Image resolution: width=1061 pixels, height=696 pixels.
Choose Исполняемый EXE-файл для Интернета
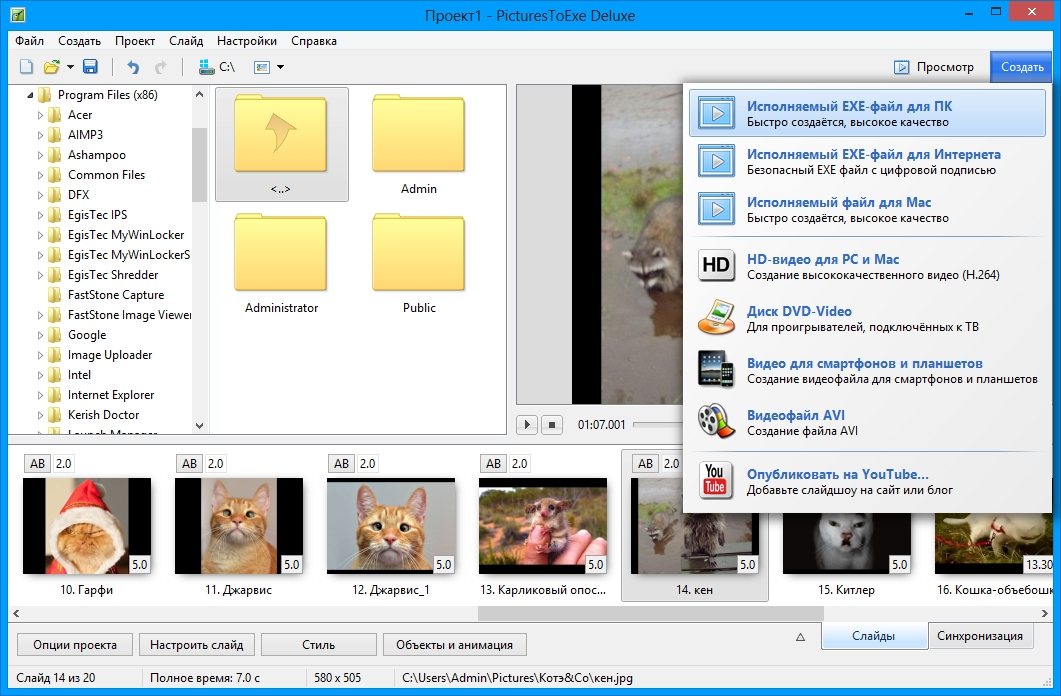point(867,161)
